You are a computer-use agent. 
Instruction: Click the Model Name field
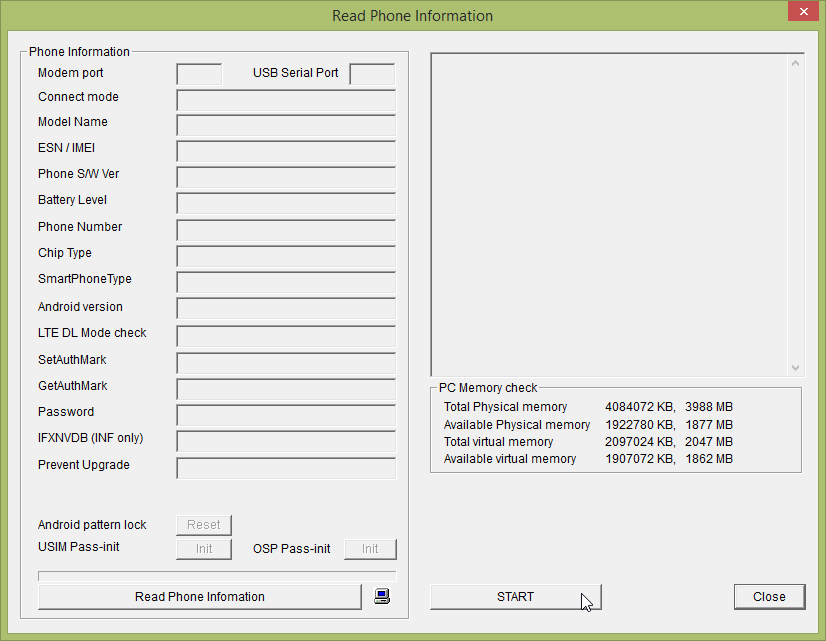click(x=286, y=125)
